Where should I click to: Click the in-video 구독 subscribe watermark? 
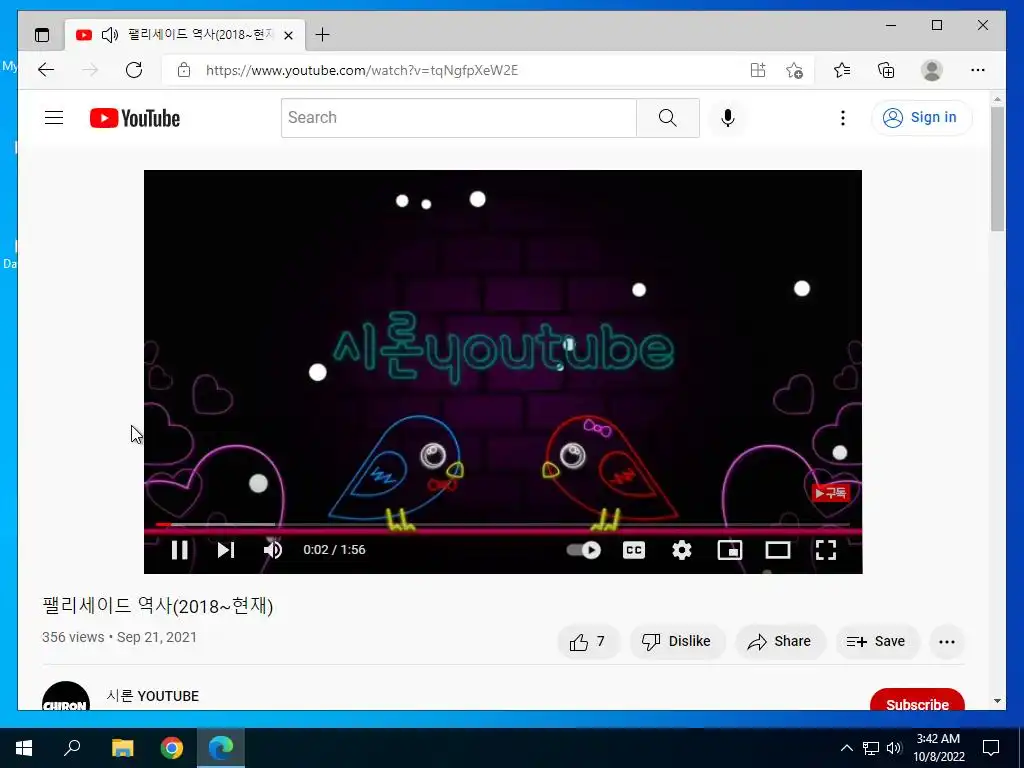[830, 492]
